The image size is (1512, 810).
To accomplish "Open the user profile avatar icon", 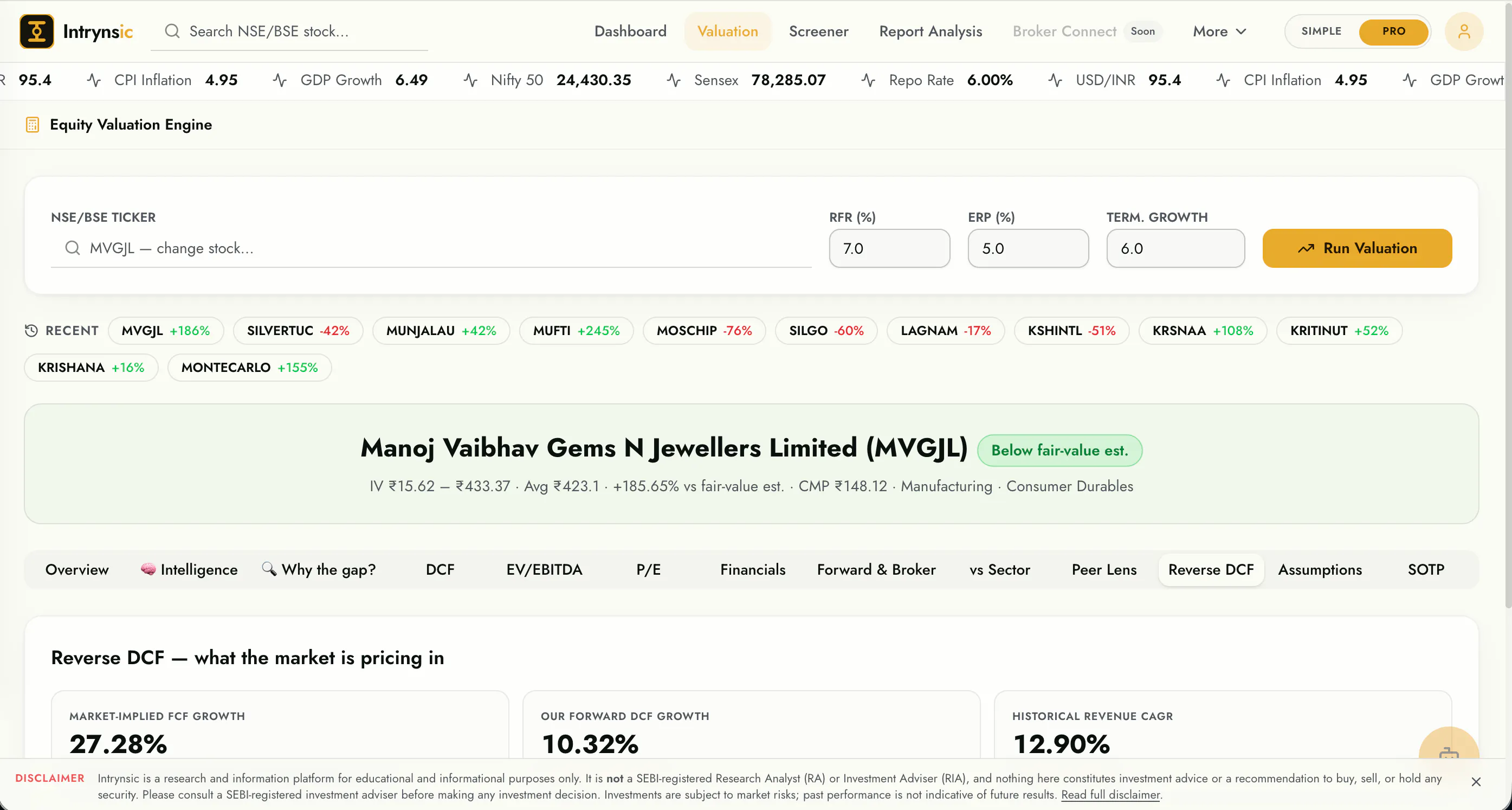I will point(1464,31).
